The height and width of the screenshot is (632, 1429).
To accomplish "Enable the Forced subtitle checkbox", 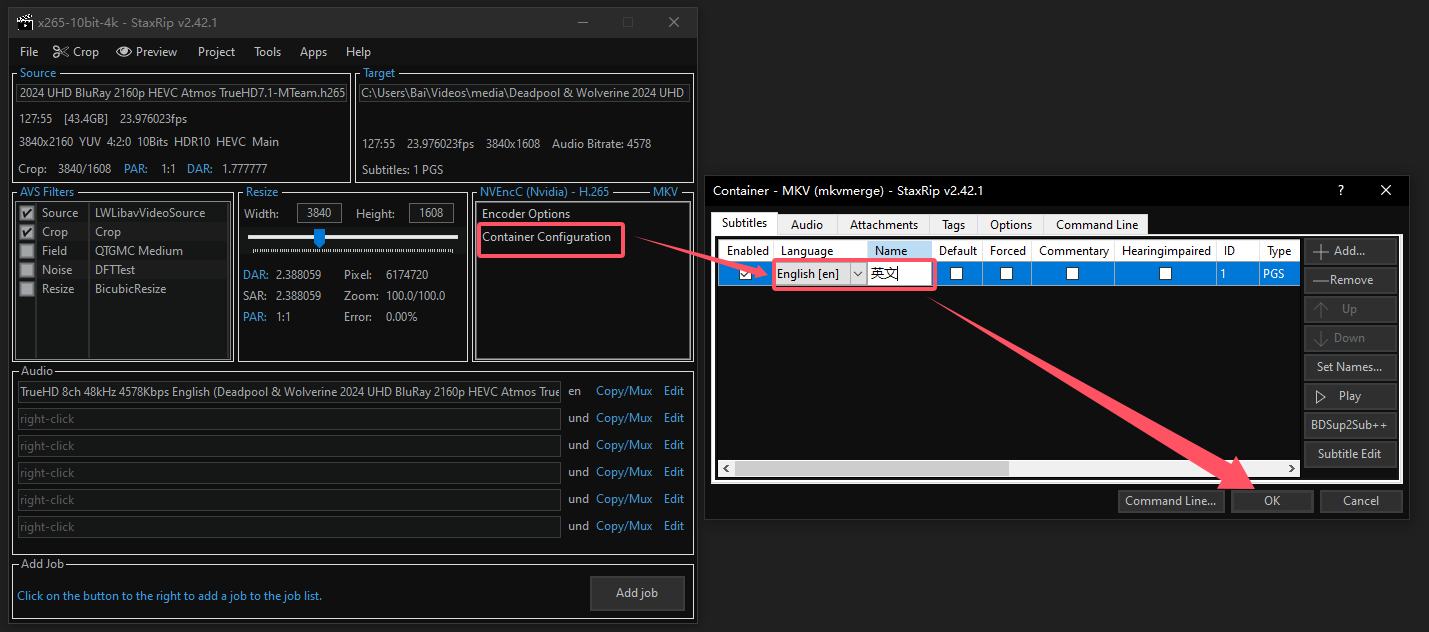I will pyautogui.click(x=1007, y=274).
